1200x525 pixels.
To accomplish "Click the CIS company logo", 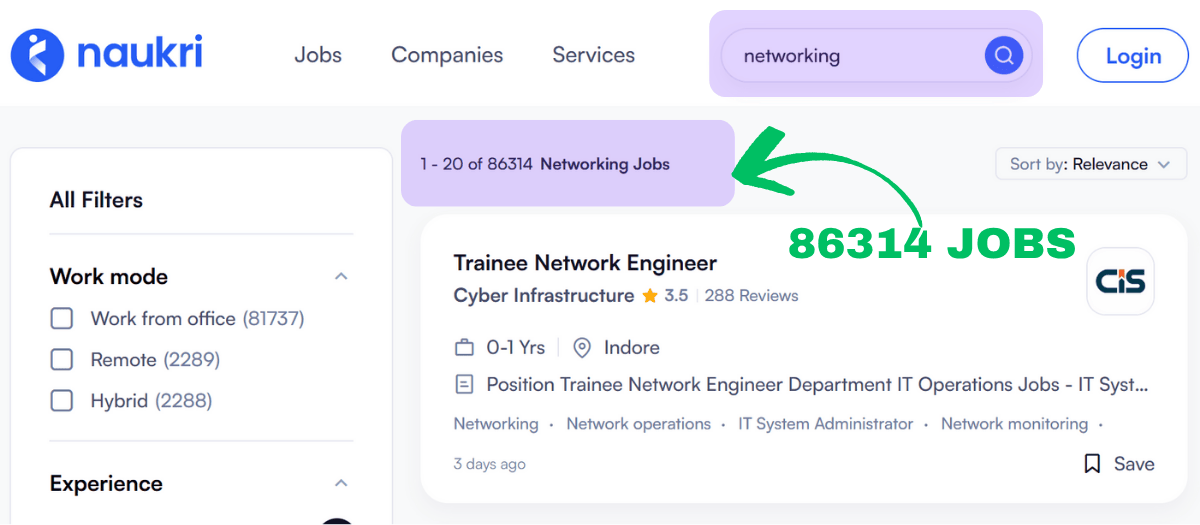I will coord(1120,282).
